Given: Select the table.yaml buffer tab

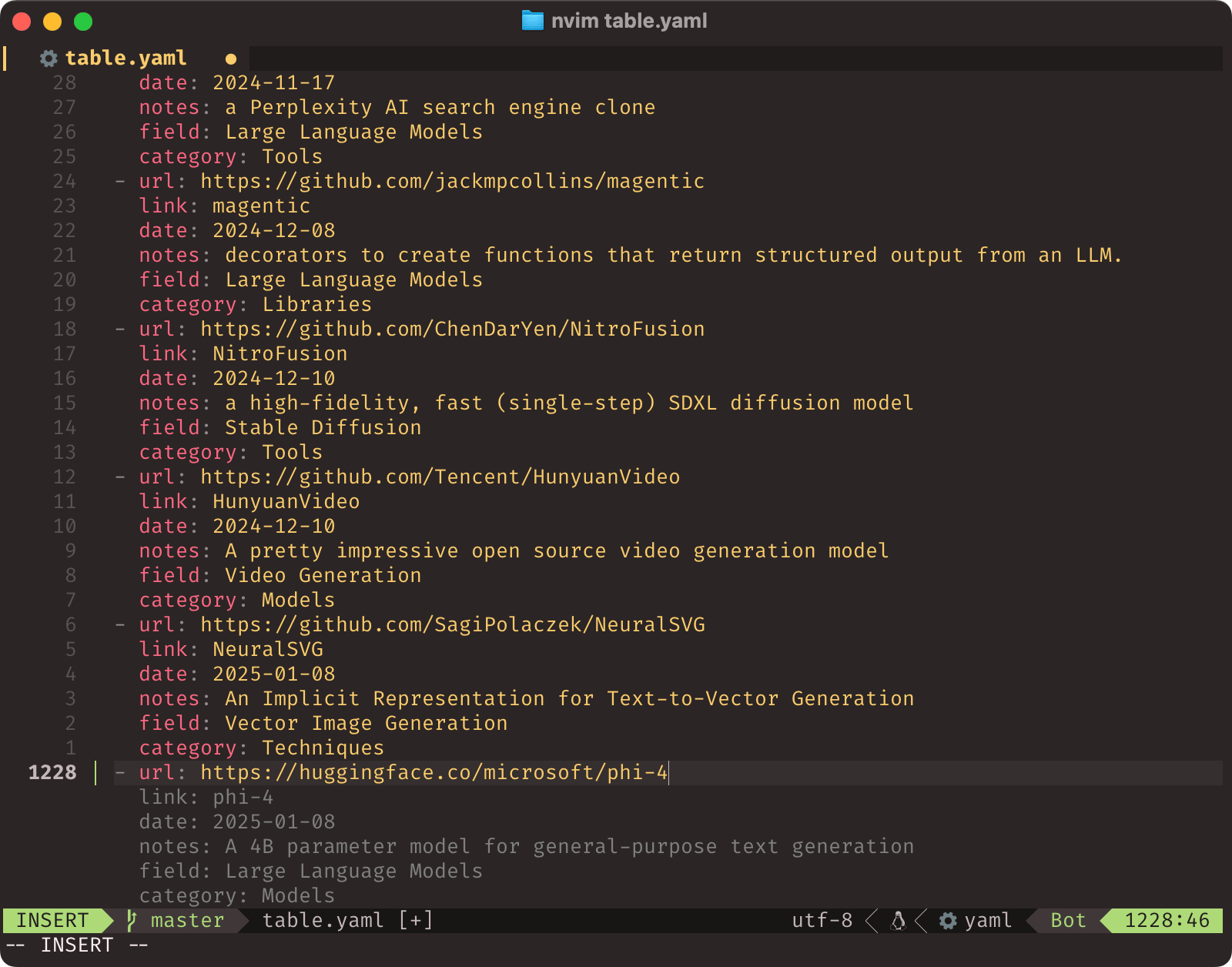Looking at the screenshot, I should [126, 59].
